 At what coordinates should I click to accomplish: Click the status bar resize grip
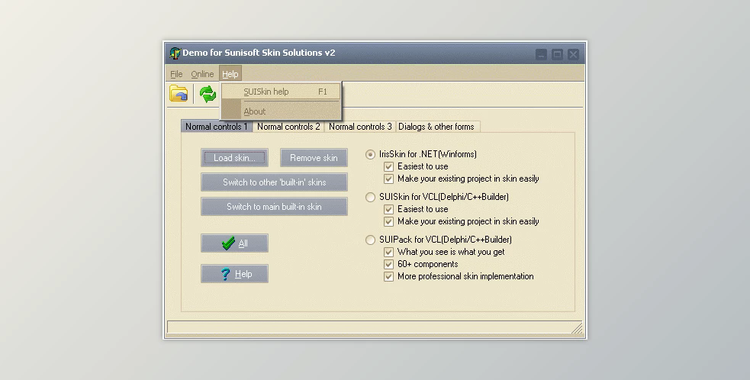pos(577,328)
